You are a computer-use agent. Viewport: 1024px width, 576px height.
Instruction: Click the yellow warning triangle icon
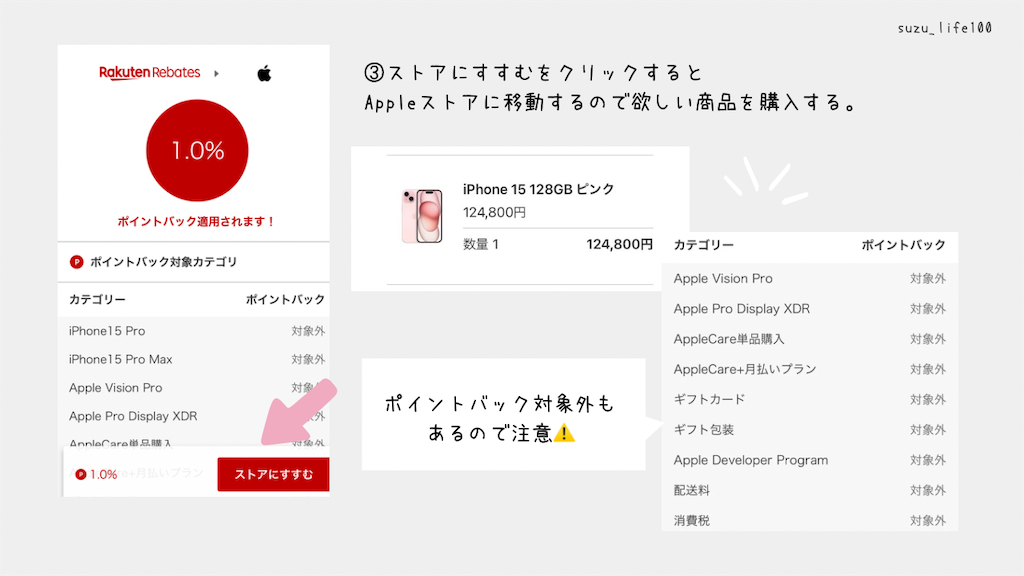point(564,433)
